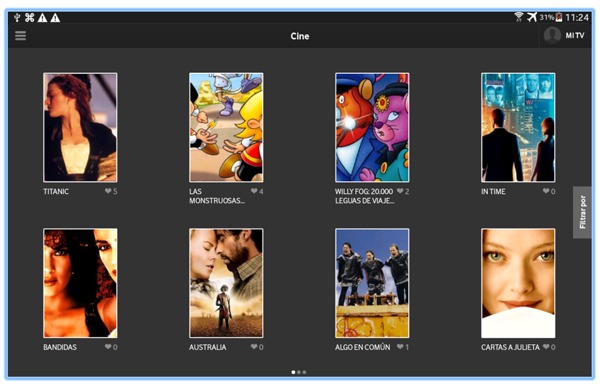Go to the first page indicator dot
The image size is (600, 386).
[x=293, y=372]
